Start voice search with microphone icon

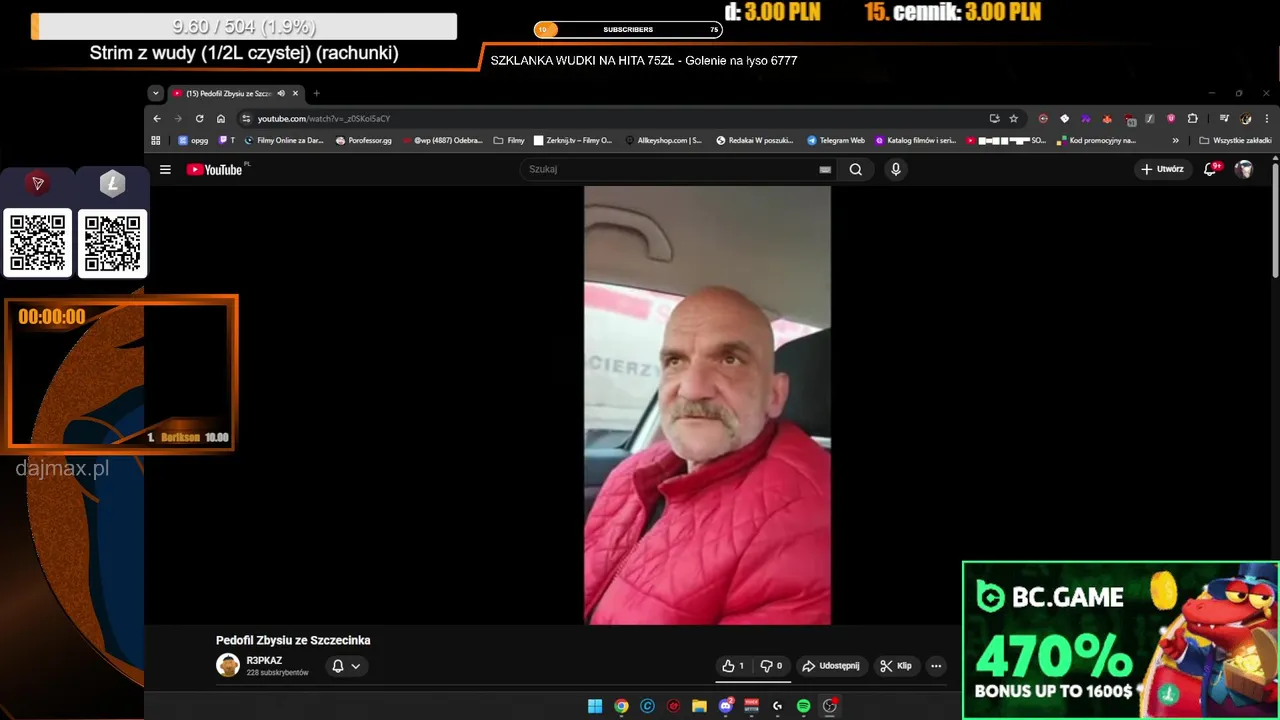896,170
